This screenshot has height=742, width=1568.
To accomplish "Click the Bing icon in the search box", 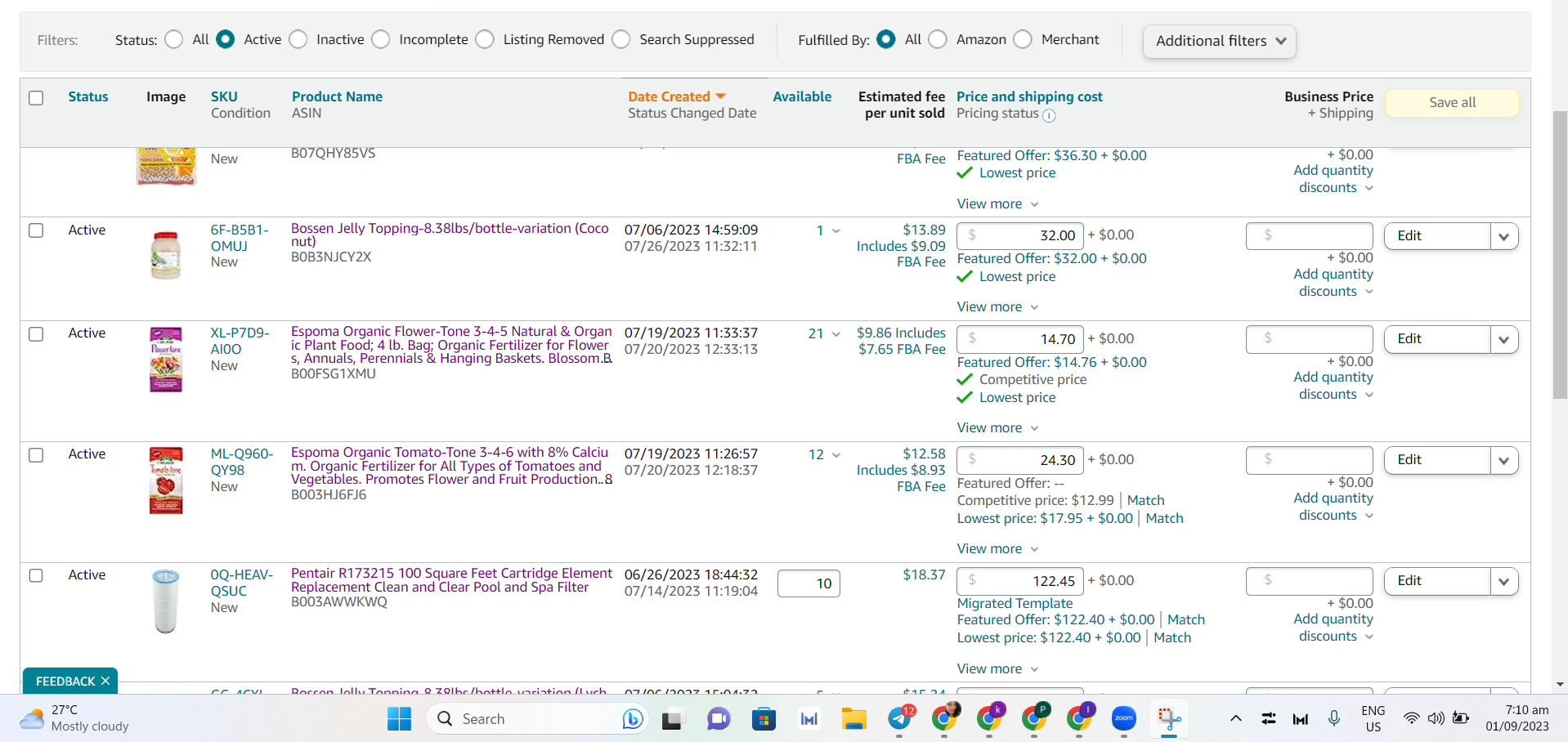I will pos(632,719).
